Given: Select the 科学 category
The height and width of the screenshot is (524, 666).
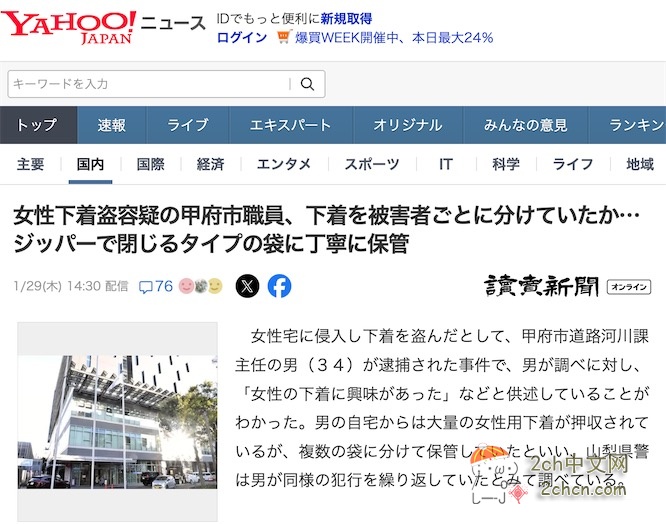Looking at the screenshot, I should 505,164.
